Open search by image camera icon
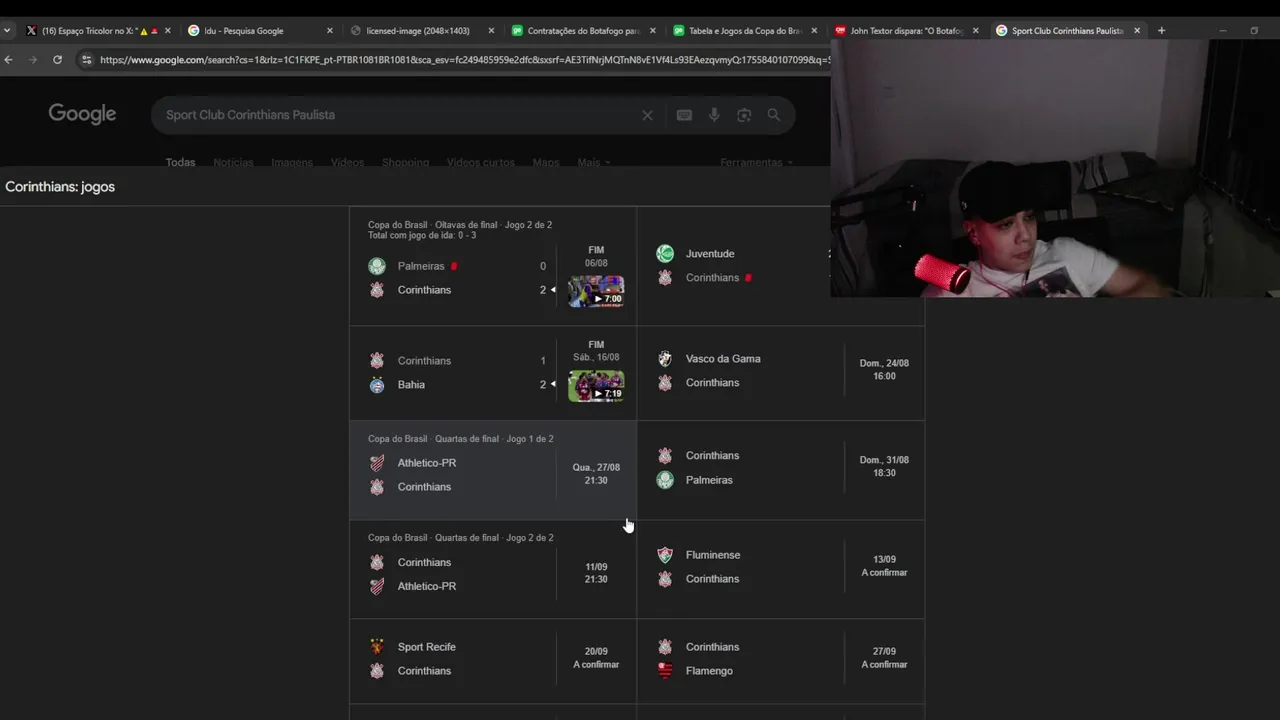1280x720 pixels. click(744, 115)
